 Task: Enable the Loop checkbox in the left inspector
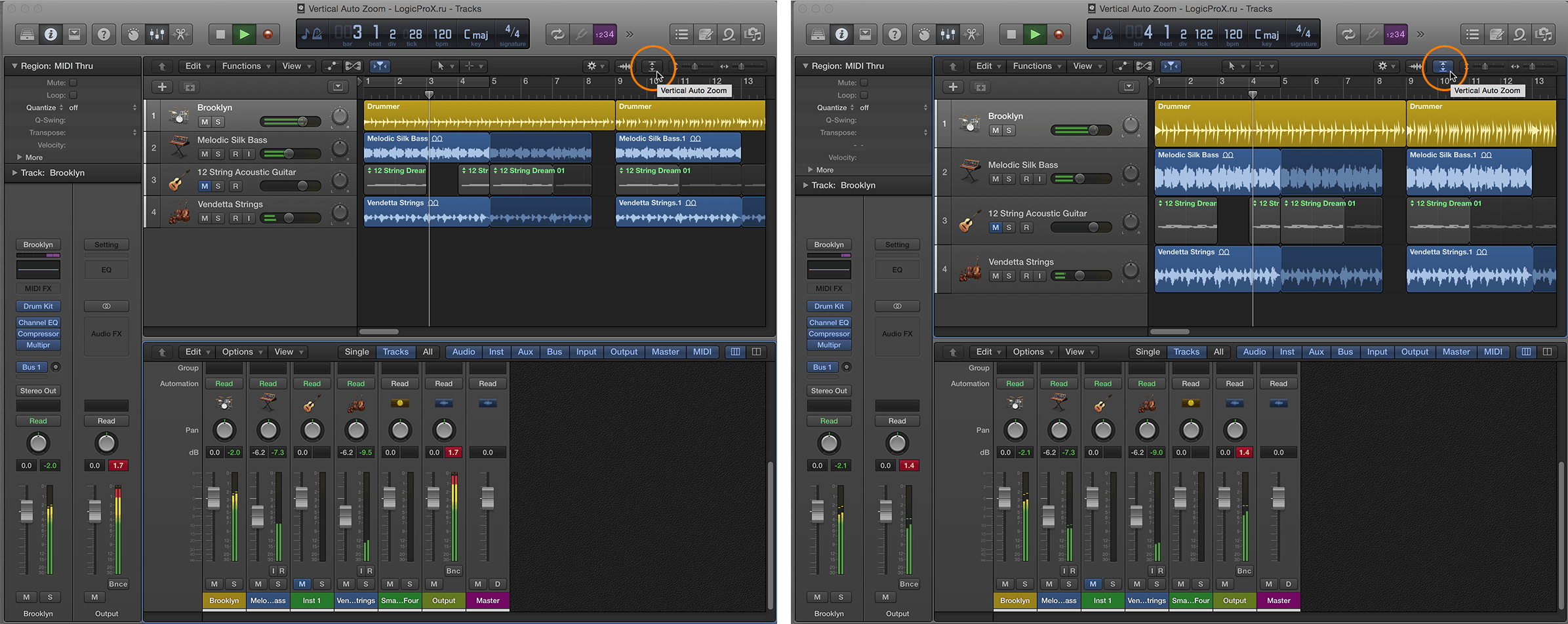pyautogui.click(x=73, y=95)
